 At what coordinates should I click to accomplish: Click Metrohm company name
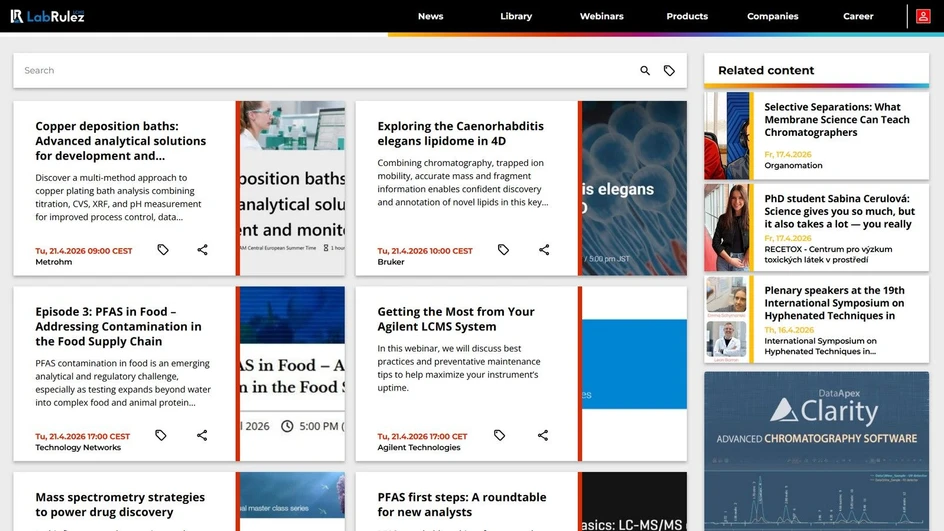point(54,262)
